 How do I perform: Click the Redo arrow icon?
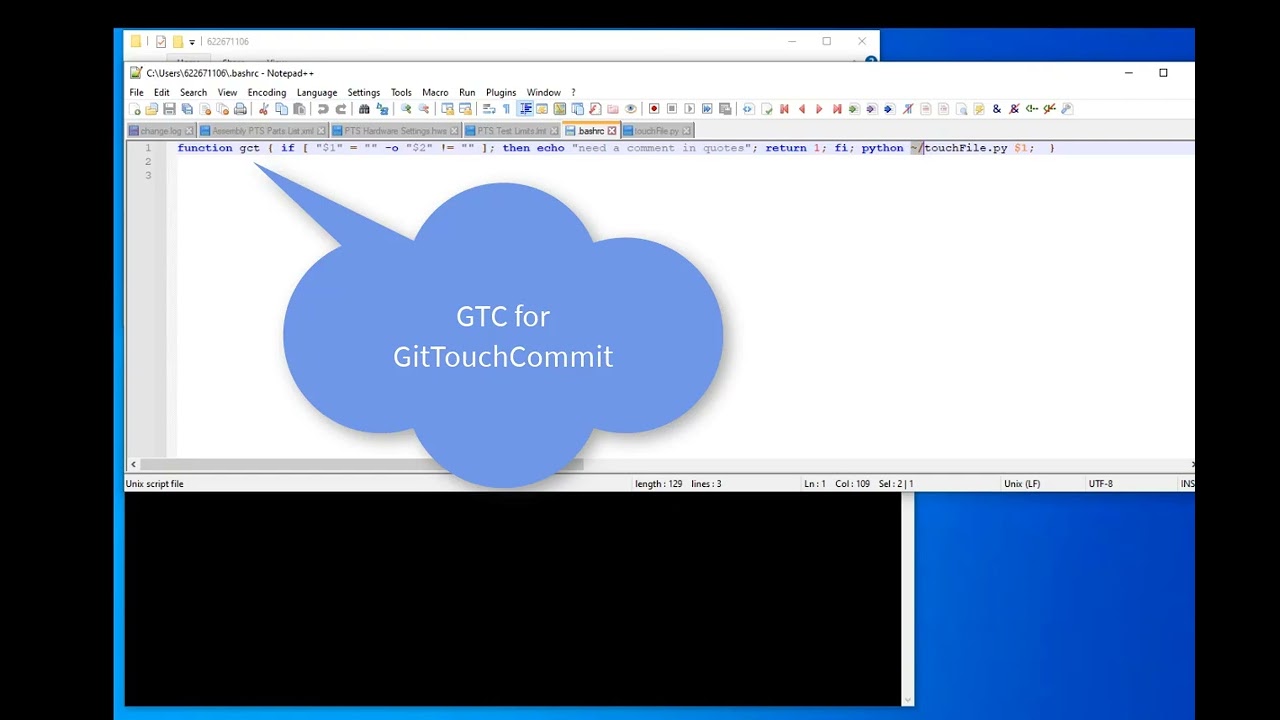341,109
